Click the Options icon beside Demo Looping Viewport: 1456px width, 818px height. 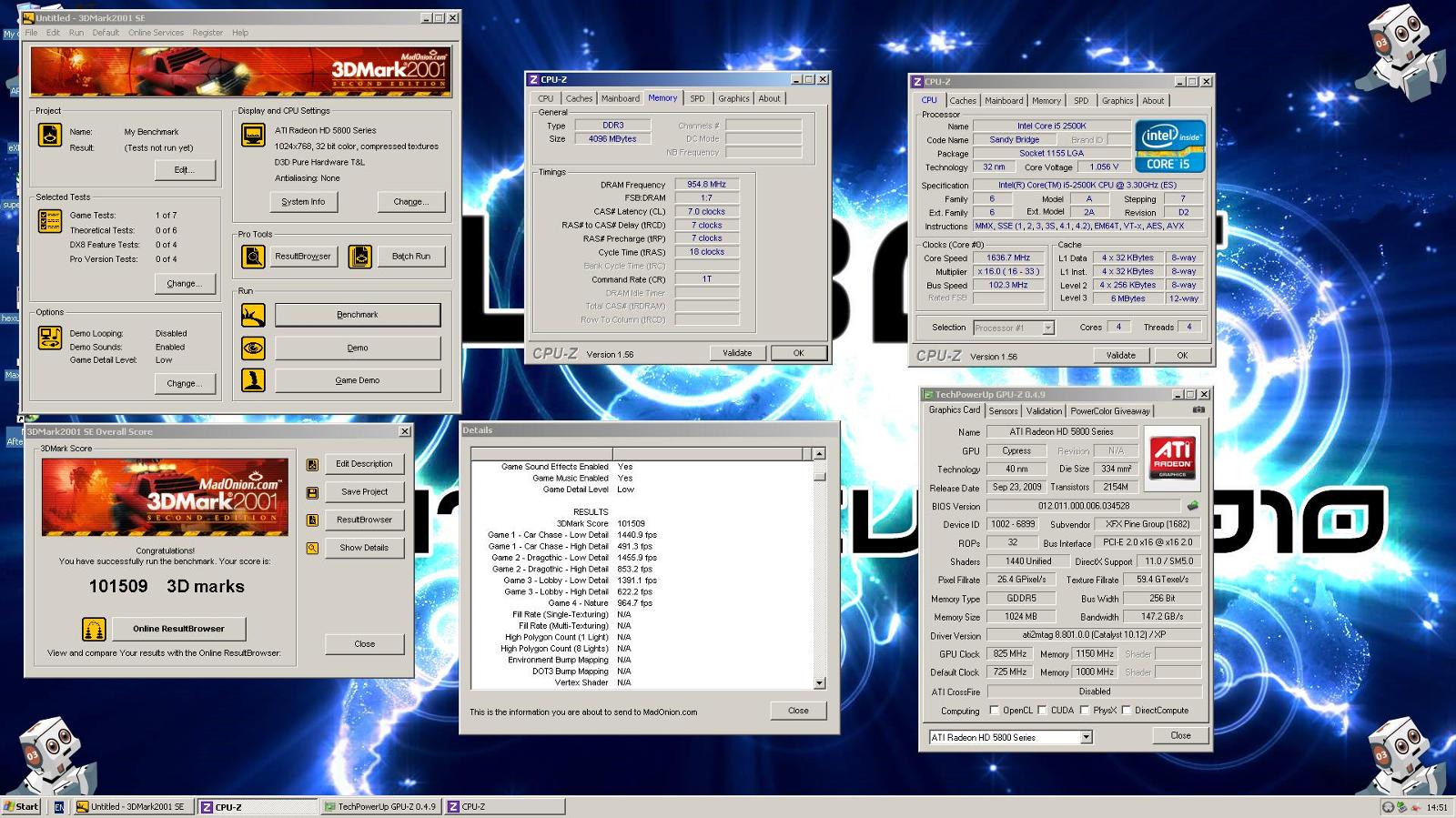pos(49,338)
